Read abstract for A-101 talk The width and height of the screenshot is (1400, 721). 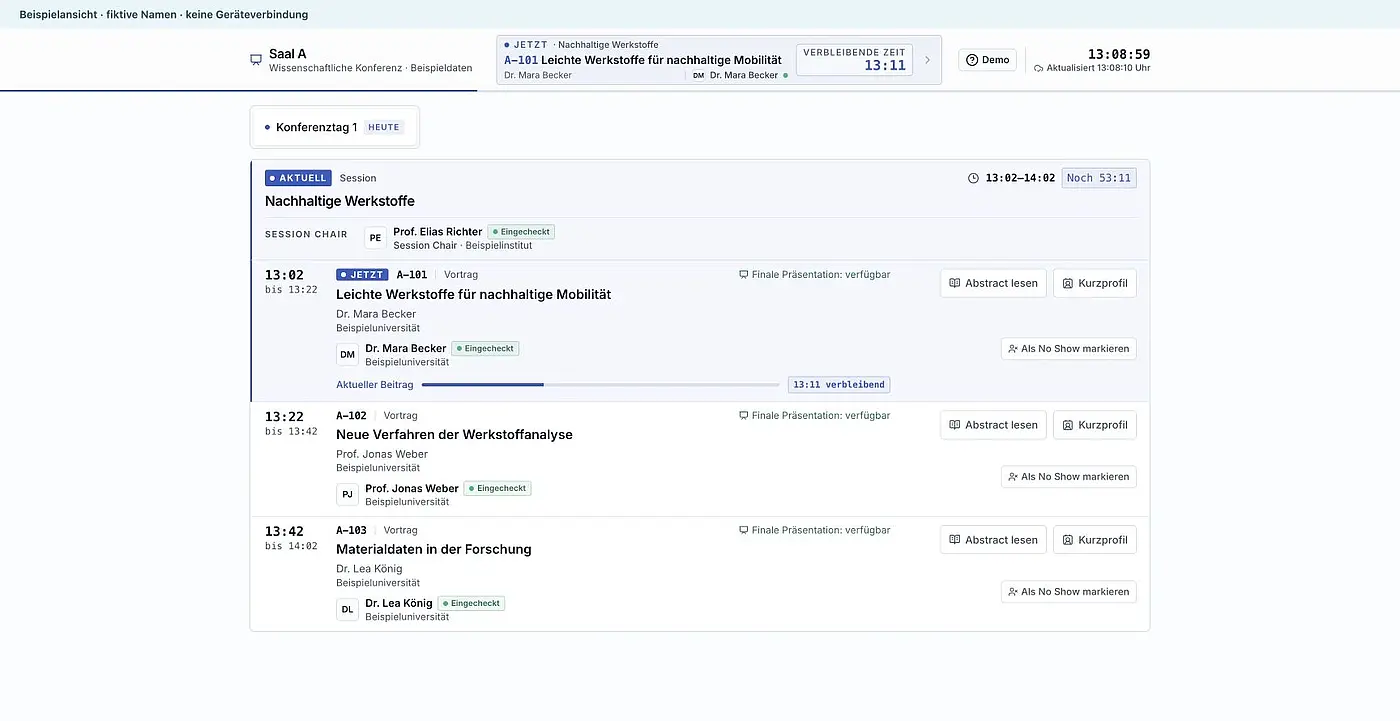pyautogui.click(x=993, y=283)
